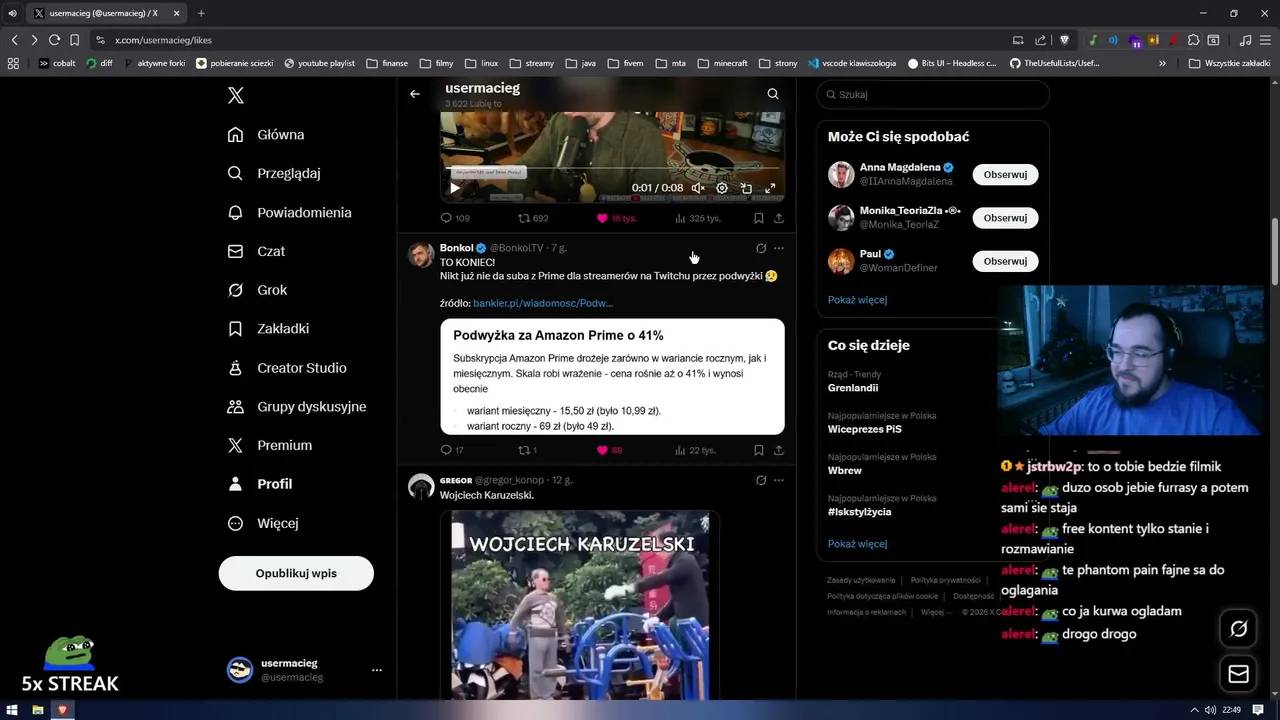The width and height of the screenshot is (1280, 720).
Task: Open #Iskstylżycia trend
Action: [x=859, y=512]
